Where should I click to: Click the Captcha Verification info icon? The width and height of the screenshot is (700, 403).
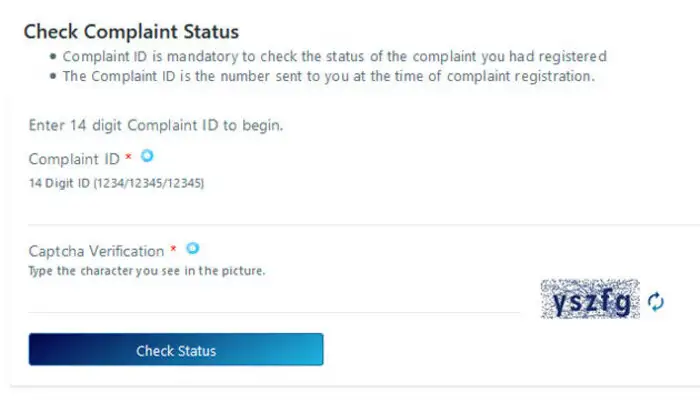pyautogui.click(x=193, y=248)
